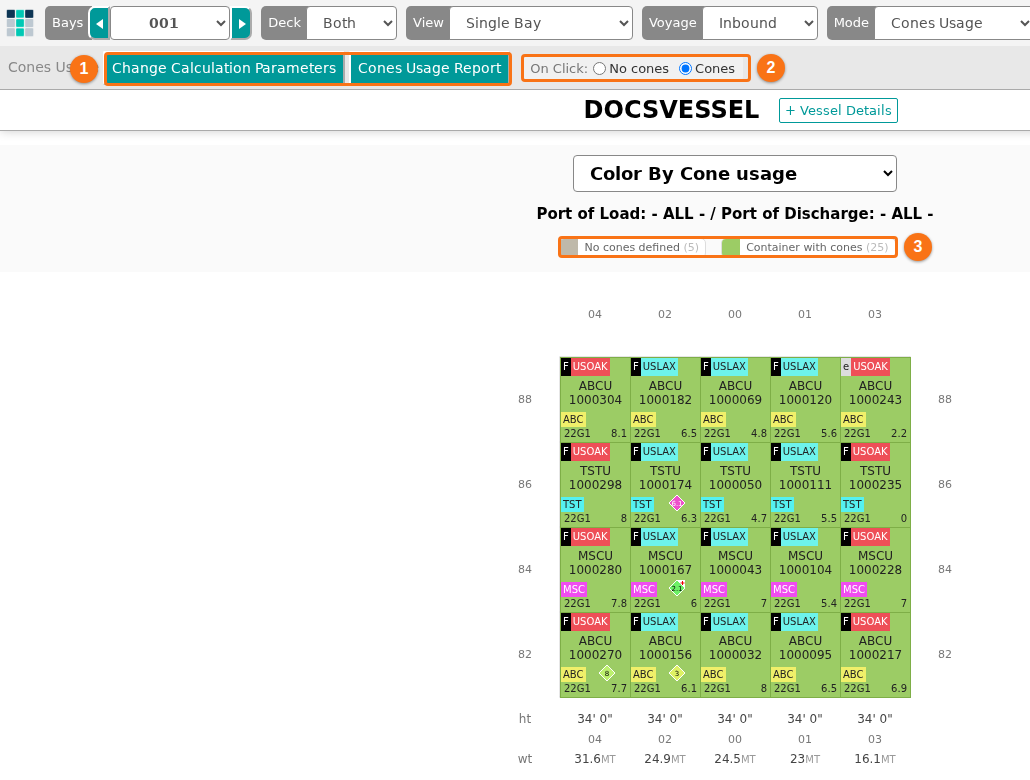Select the No cones radio option

pyautogui.click(x=599, y=68)
